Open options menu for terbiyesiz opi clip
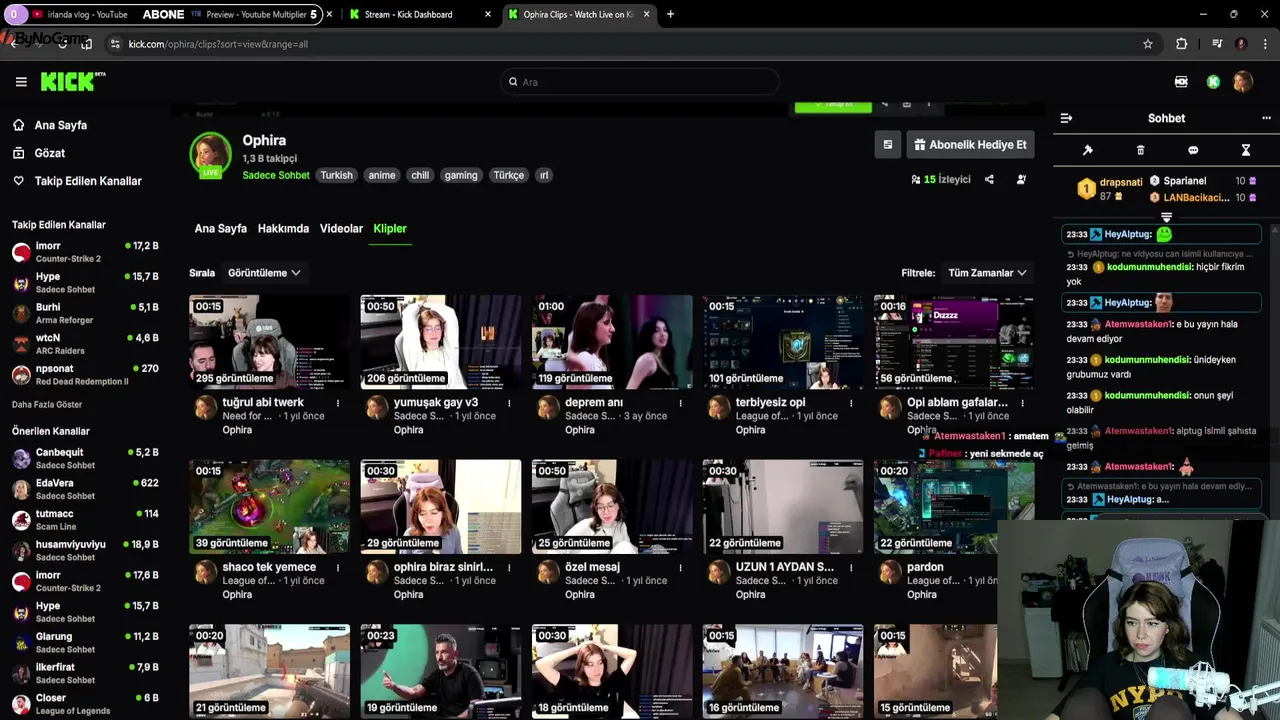The image size is (1280, 720). (851, 403)
